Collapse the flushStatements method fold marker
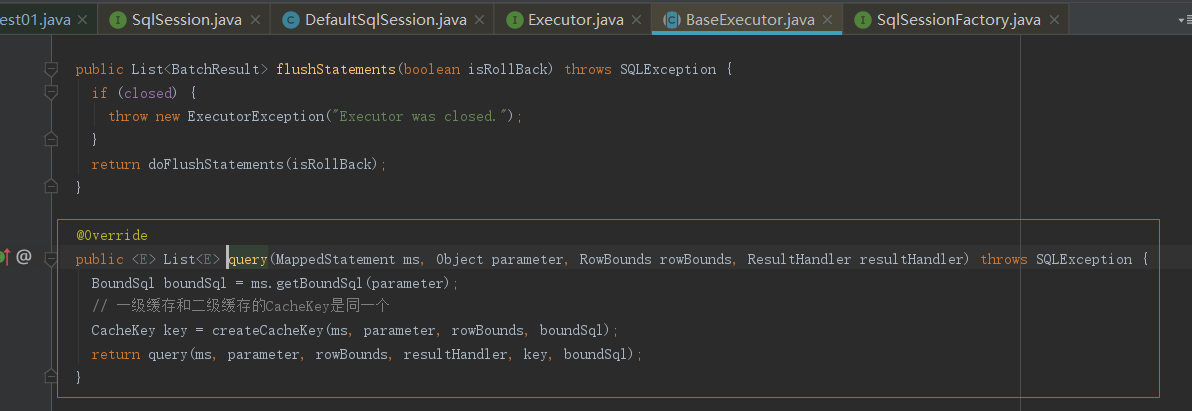The image size is (1192, 411). pos(51,69)
